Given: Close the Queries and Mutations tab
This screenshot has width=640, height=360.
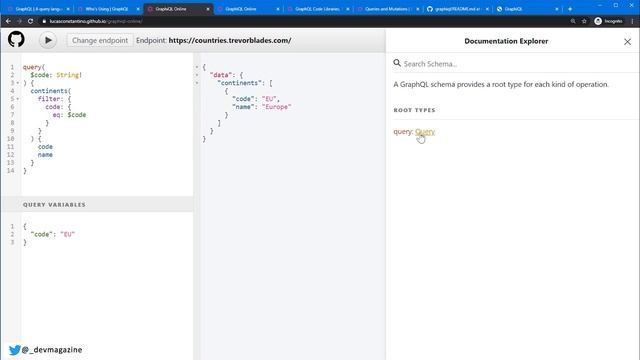Looking at the screenshot, I should pyautogui.click(x=417, y=9).
